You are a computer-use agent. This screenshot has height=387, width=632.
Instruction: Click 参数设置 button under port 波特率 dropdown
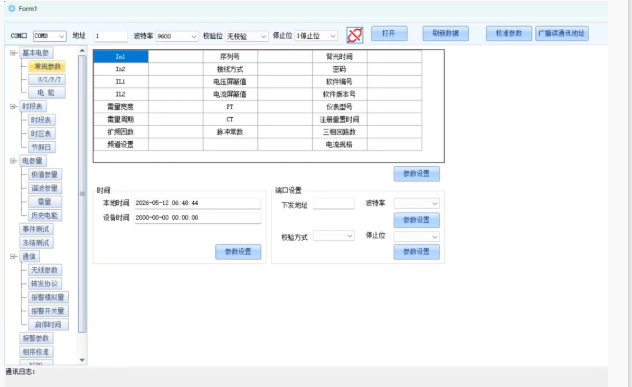[x=416, y=220]
